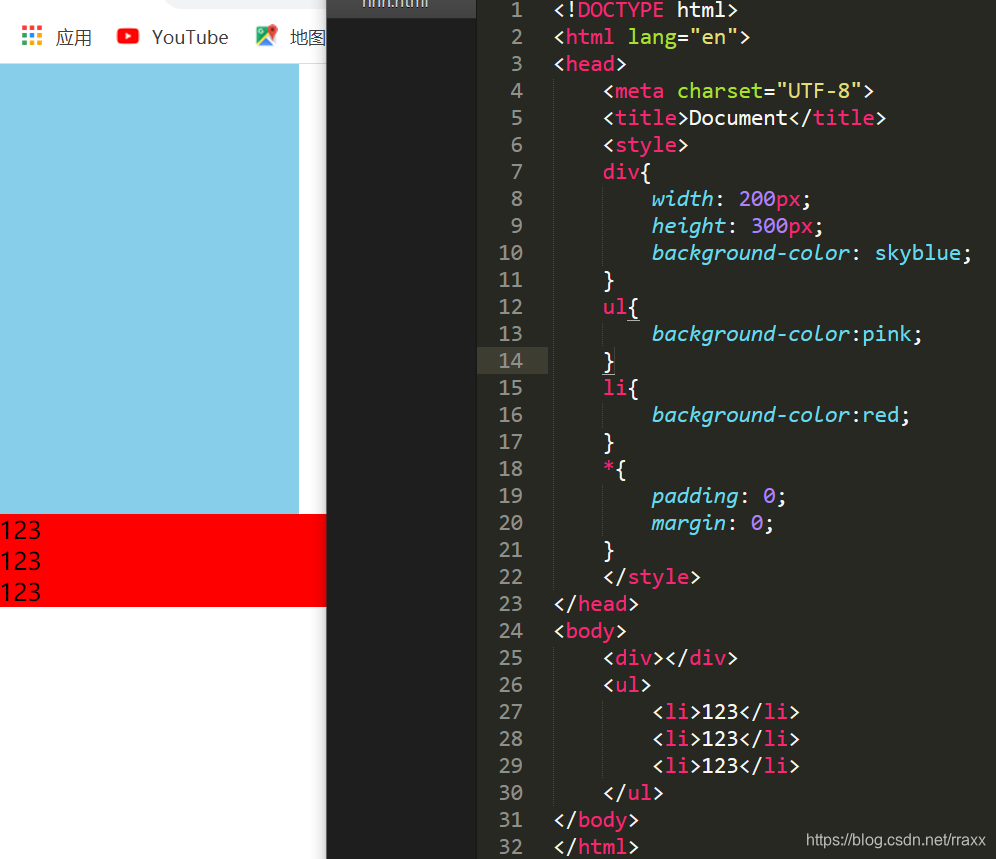Click the 应用 bookmark label
The height and width of the screenshot is (859, 996).
(x=74, y=37)
